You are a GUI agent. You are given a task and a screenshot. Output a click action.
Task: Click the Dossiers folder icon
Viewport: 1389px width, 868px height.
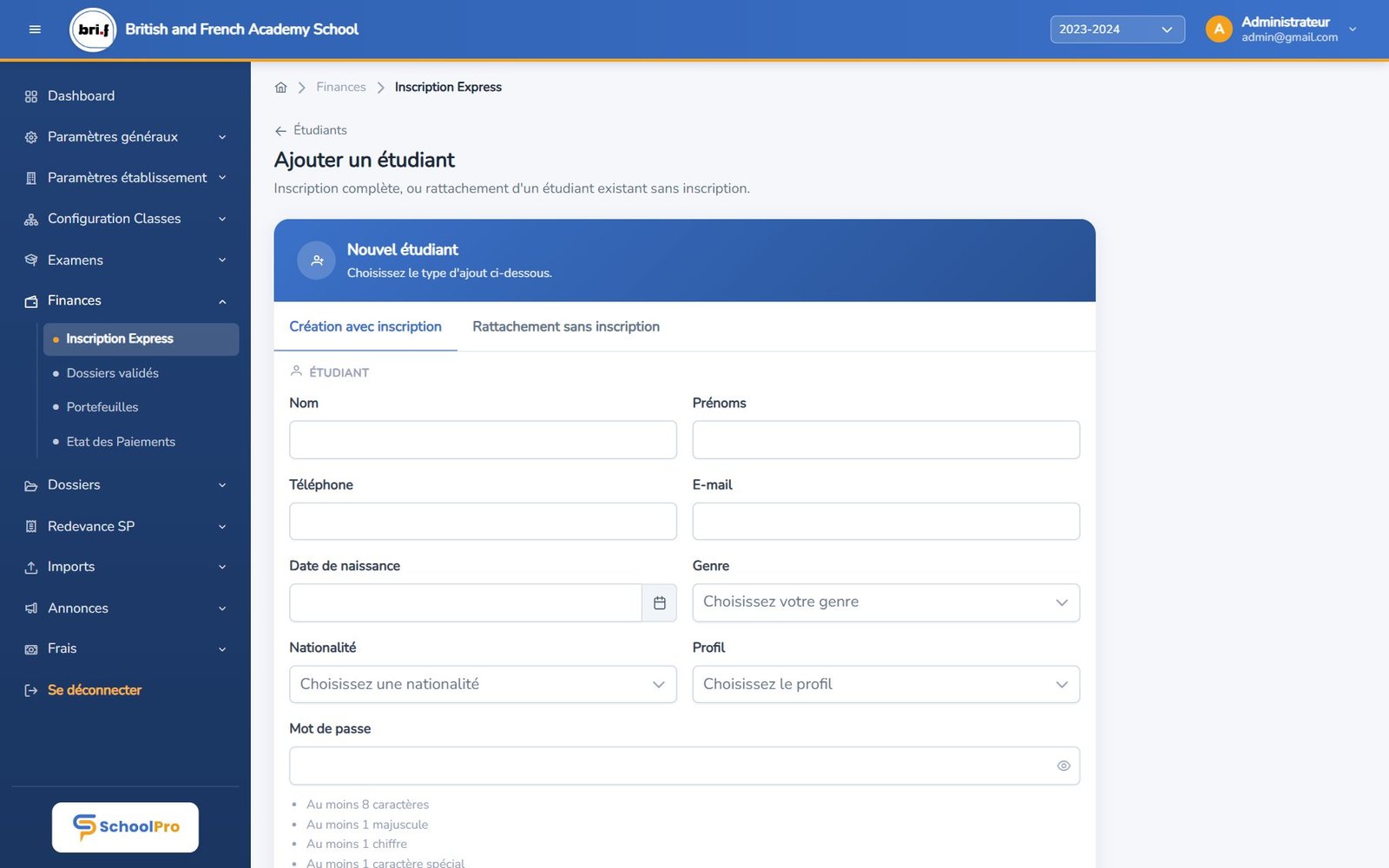[31, 486]
